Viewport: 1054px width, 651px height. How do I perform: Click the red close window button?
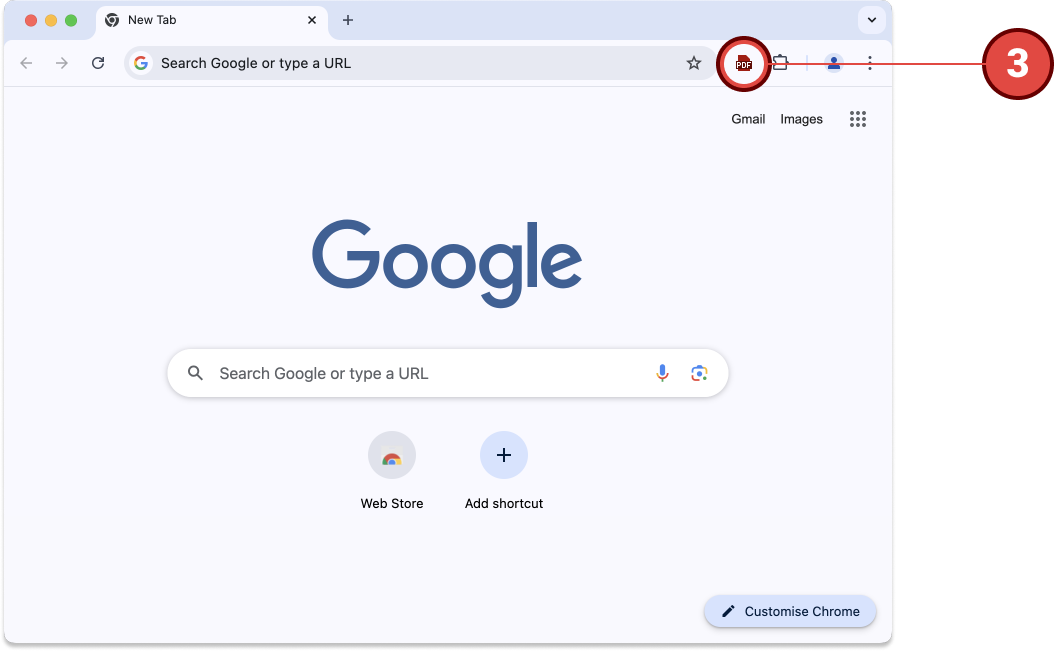31,20
